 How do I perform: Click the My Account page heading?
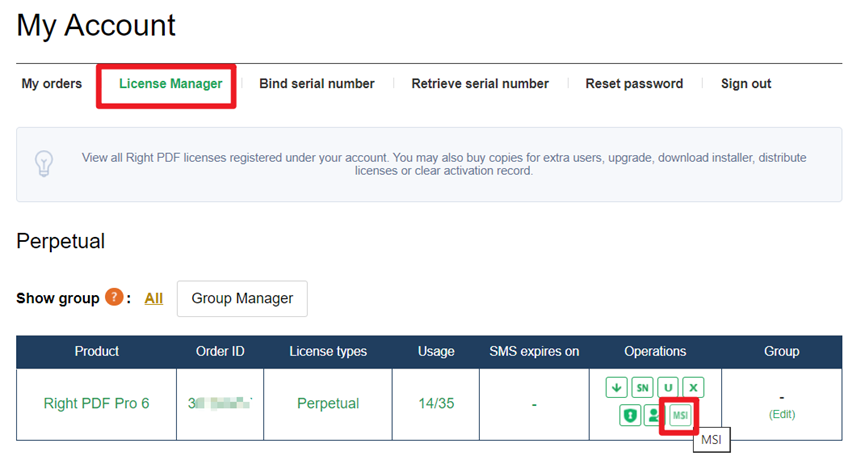pyautogui.click(x=96, y=26)
